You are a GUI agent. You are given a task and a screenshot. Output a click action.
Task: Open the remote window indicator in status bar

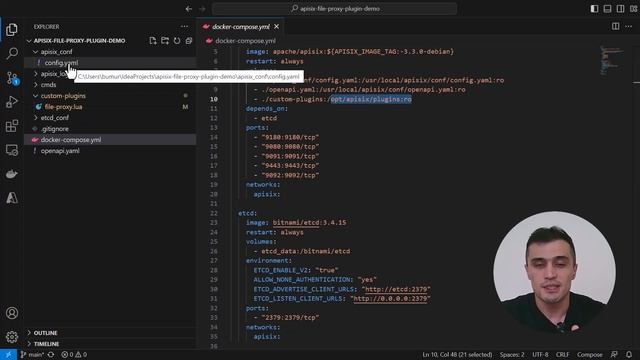[8, 355]
